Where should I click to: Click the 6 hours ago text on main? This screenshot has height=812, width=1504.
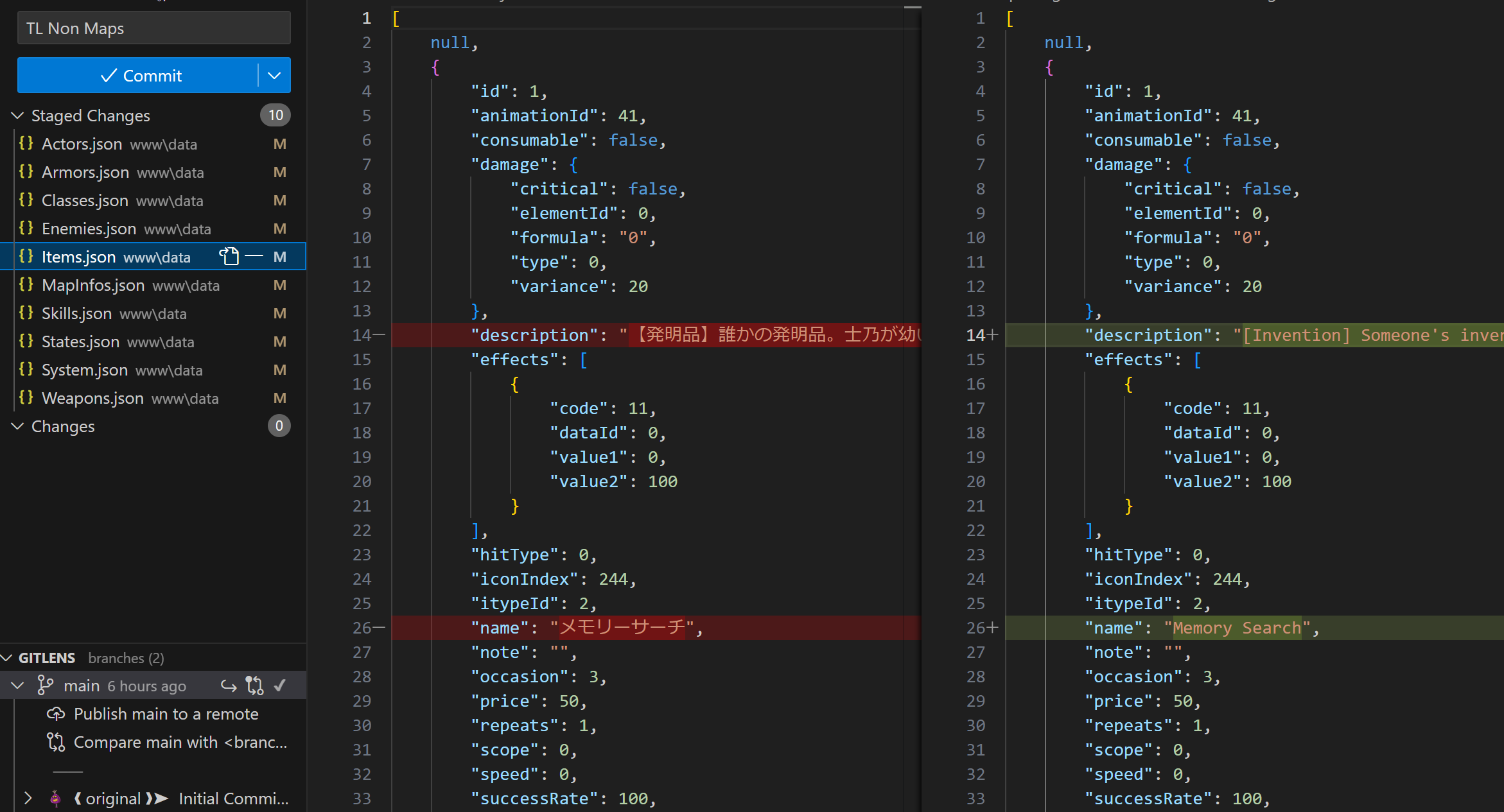146,686
